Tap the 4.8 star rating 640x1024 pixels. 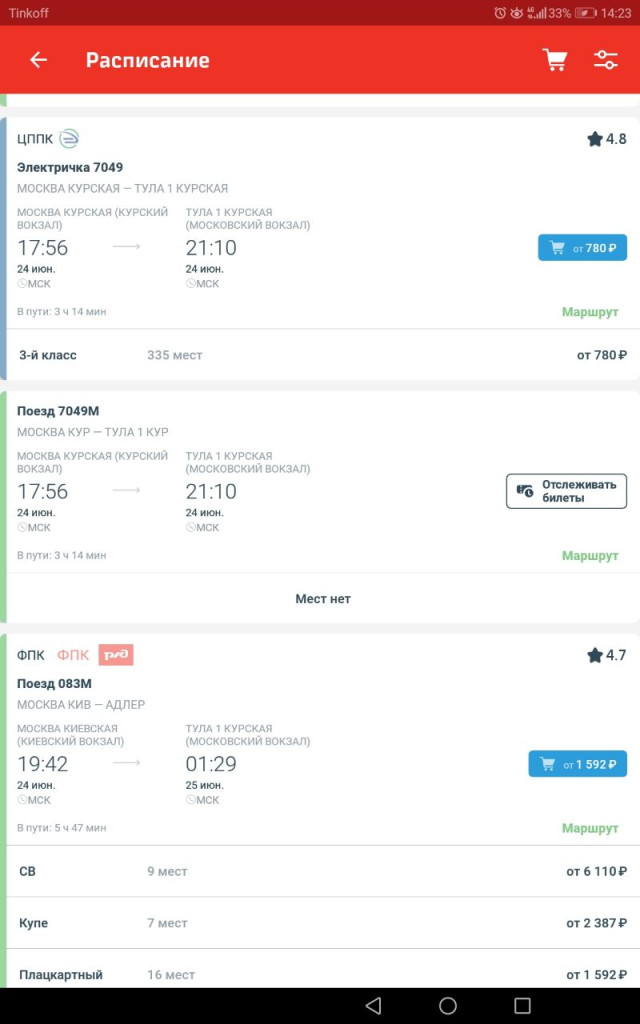click(607, 139)
